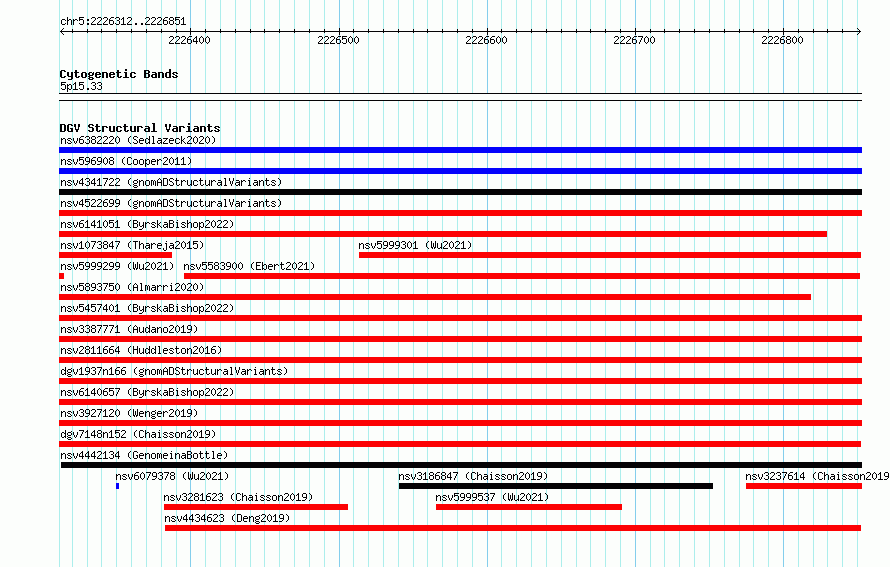
Task: Click the small blue mark under nsv6079378
Action: pos(117,486)
